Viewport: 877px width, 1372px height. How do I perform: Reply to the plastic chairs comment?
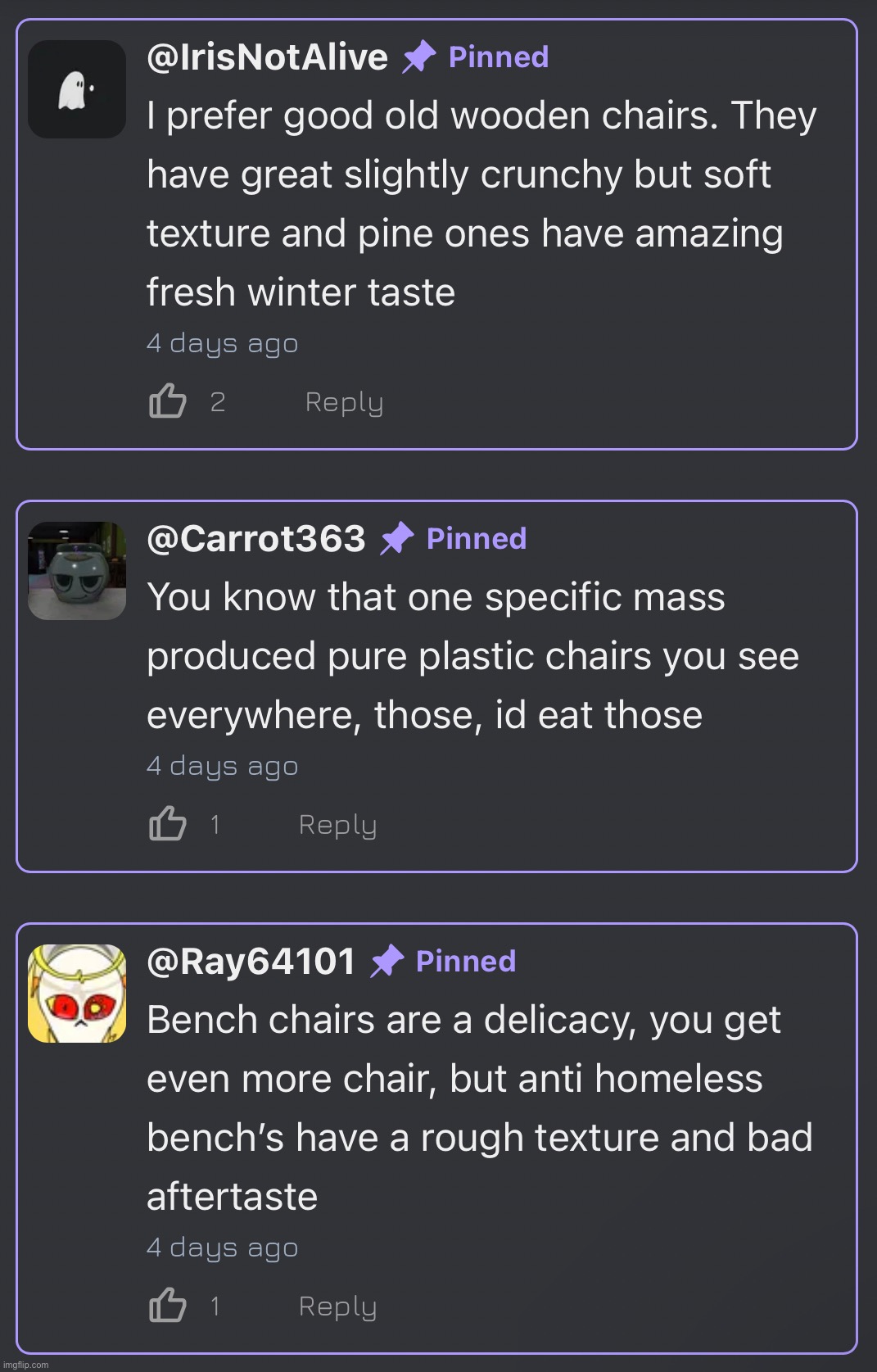click(x=337, y=825)
